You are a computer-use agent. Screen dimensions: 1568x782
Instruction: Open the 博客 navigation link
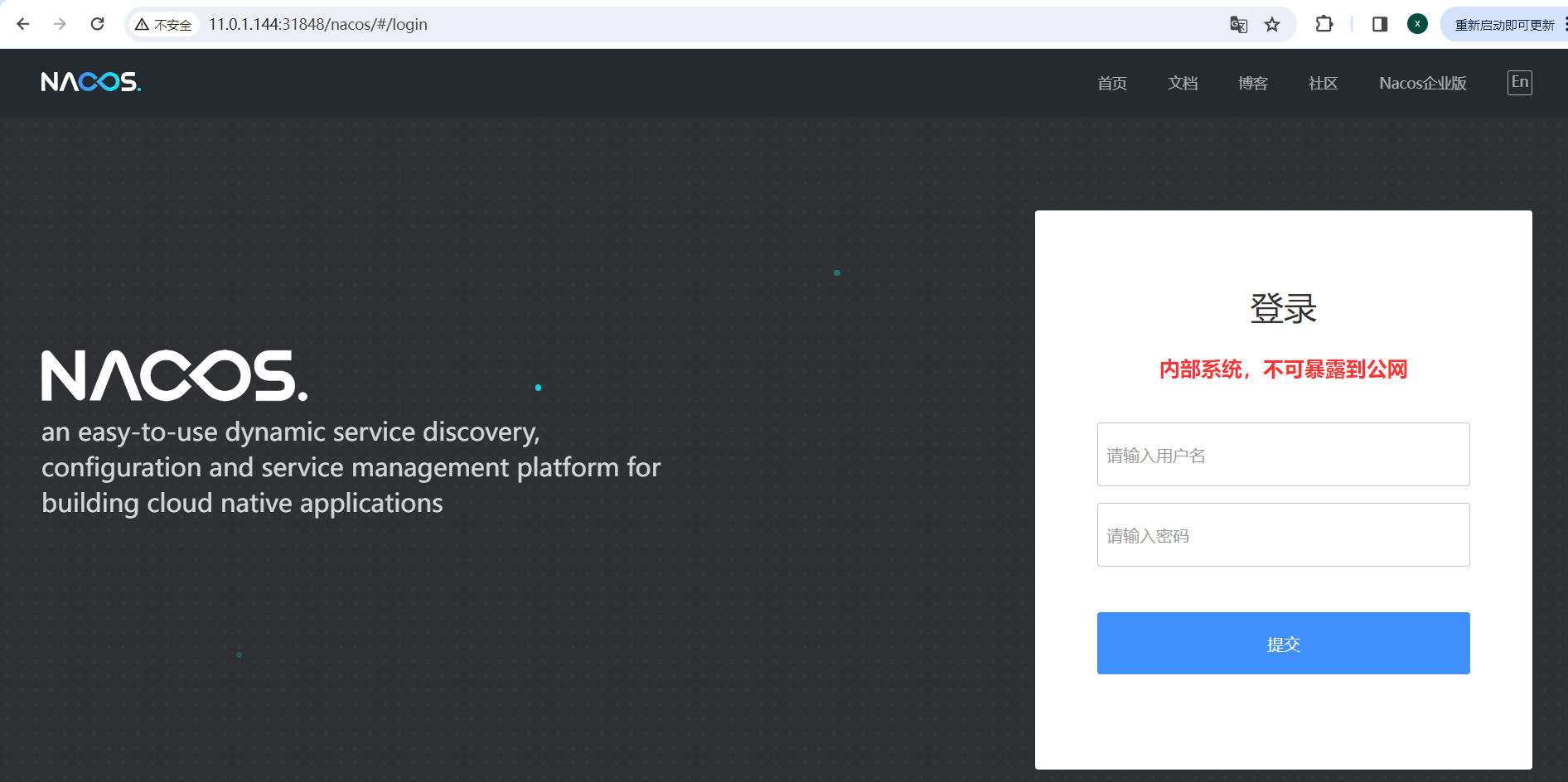(x=1253, y=83)
